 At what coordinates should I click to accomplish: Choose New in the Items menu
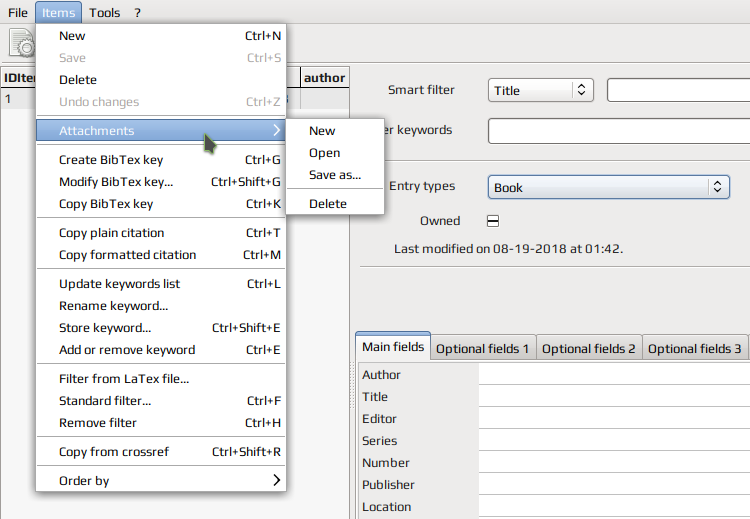(161, 36)
